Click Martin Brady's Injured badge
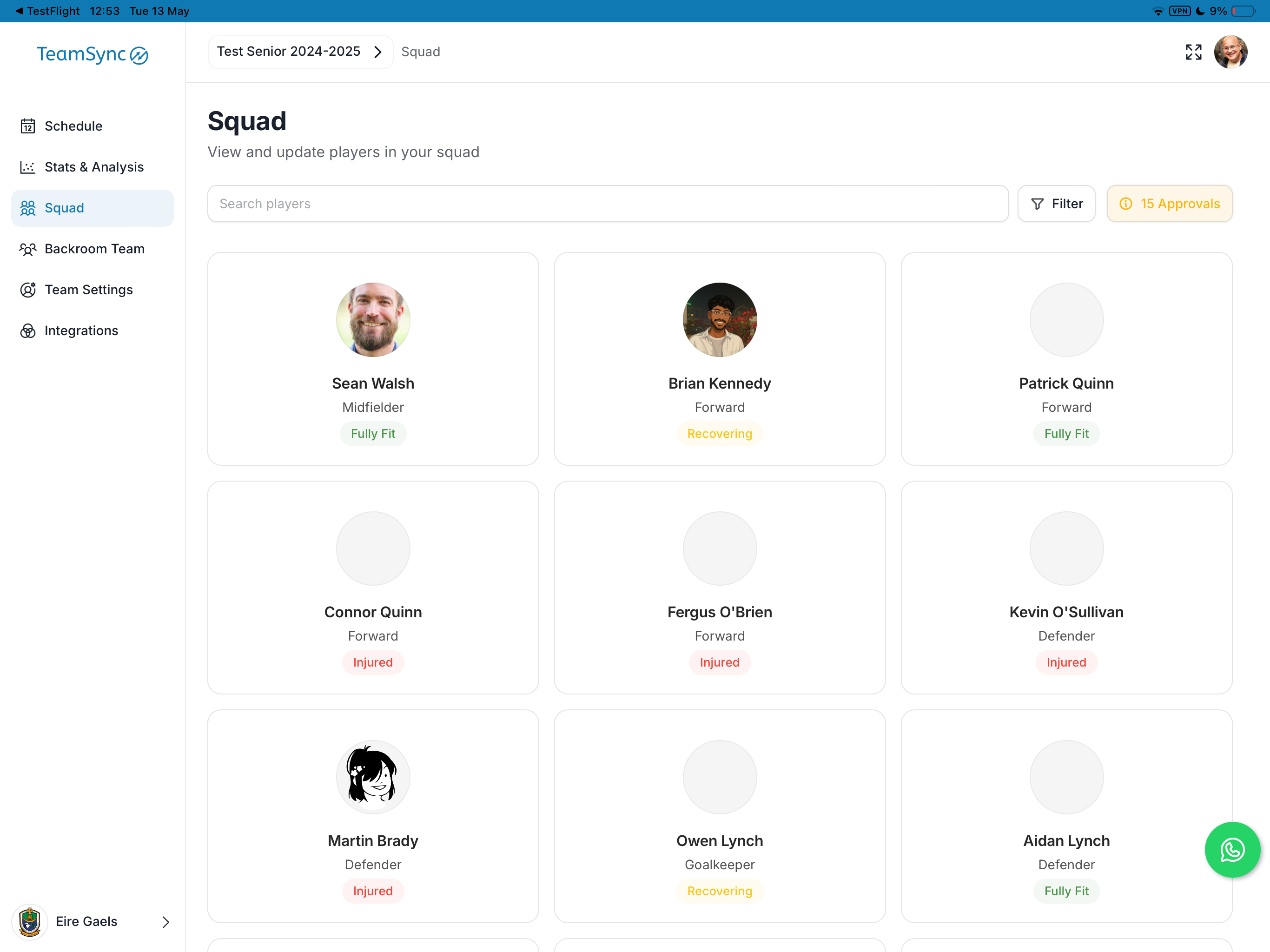The image size is (1270, 952). [x=373, y=891]
